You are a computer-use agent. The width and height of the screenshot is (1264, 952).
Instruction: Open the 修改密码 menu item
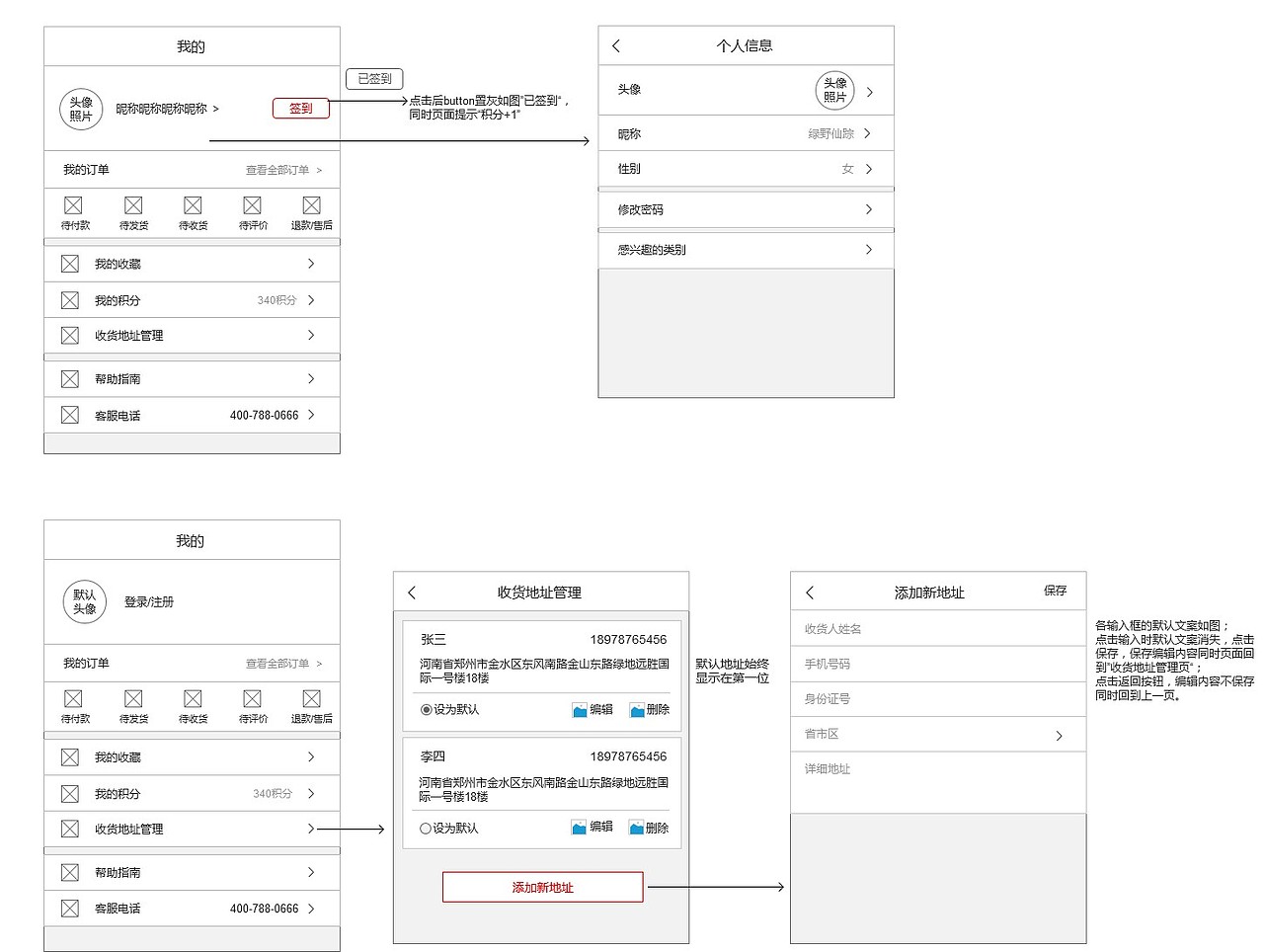click(746, 208)
